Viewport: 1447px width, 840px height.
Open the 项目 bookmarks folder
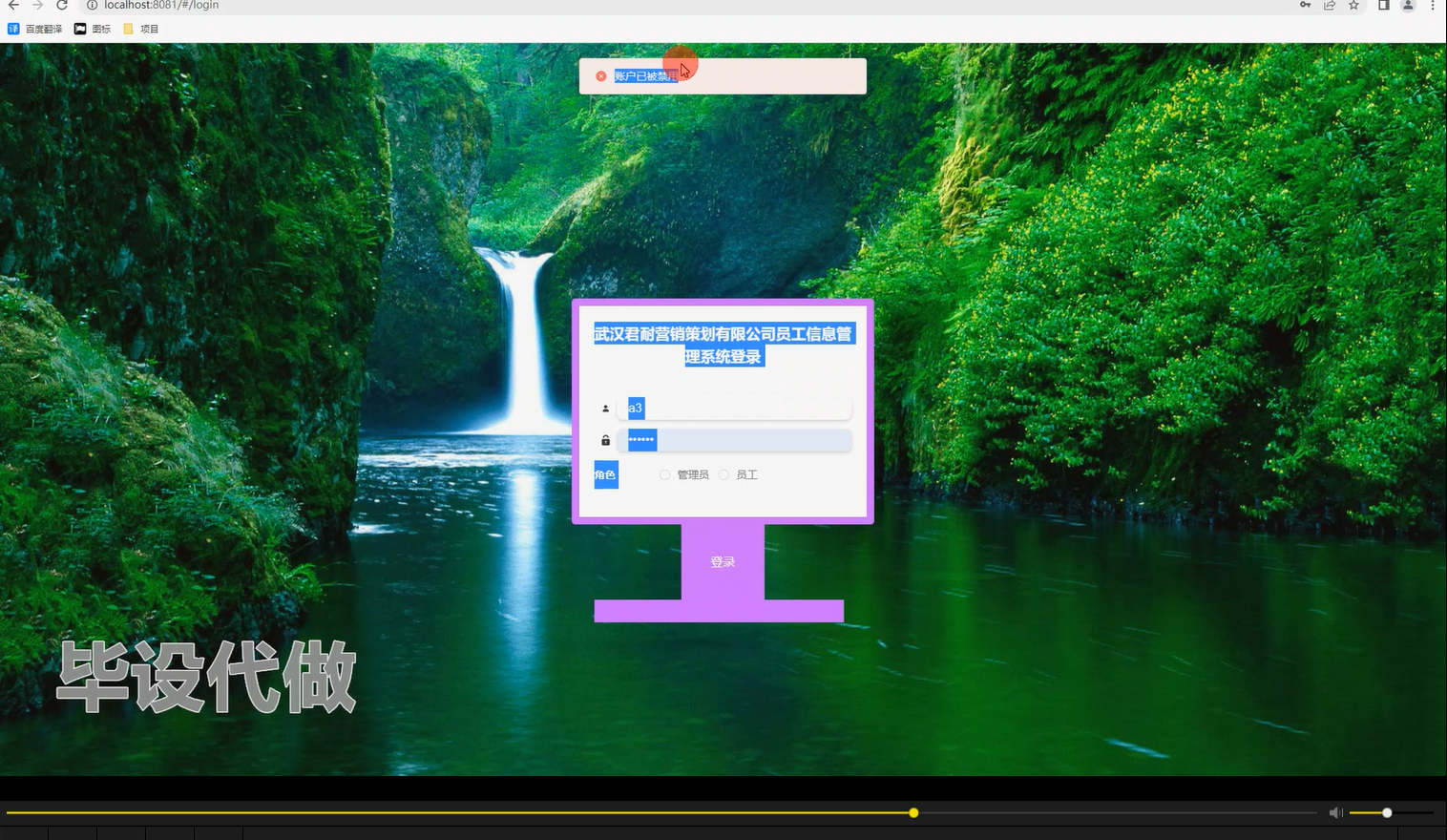141,29
